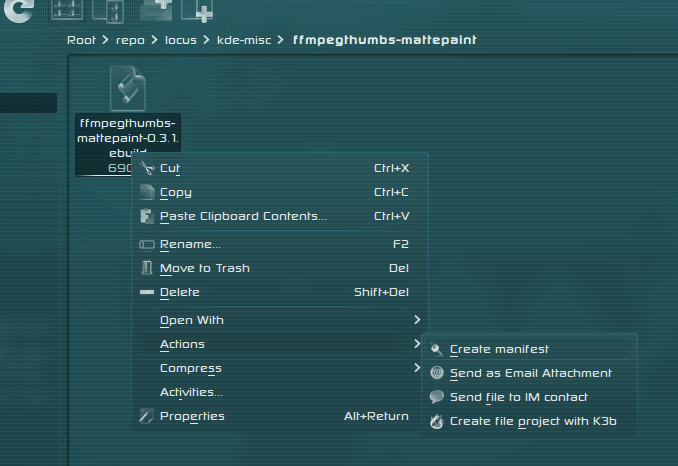Viewport: 678px width, 466px height.
Task: Open the Open With menu entry
Action: click(280, 320)
